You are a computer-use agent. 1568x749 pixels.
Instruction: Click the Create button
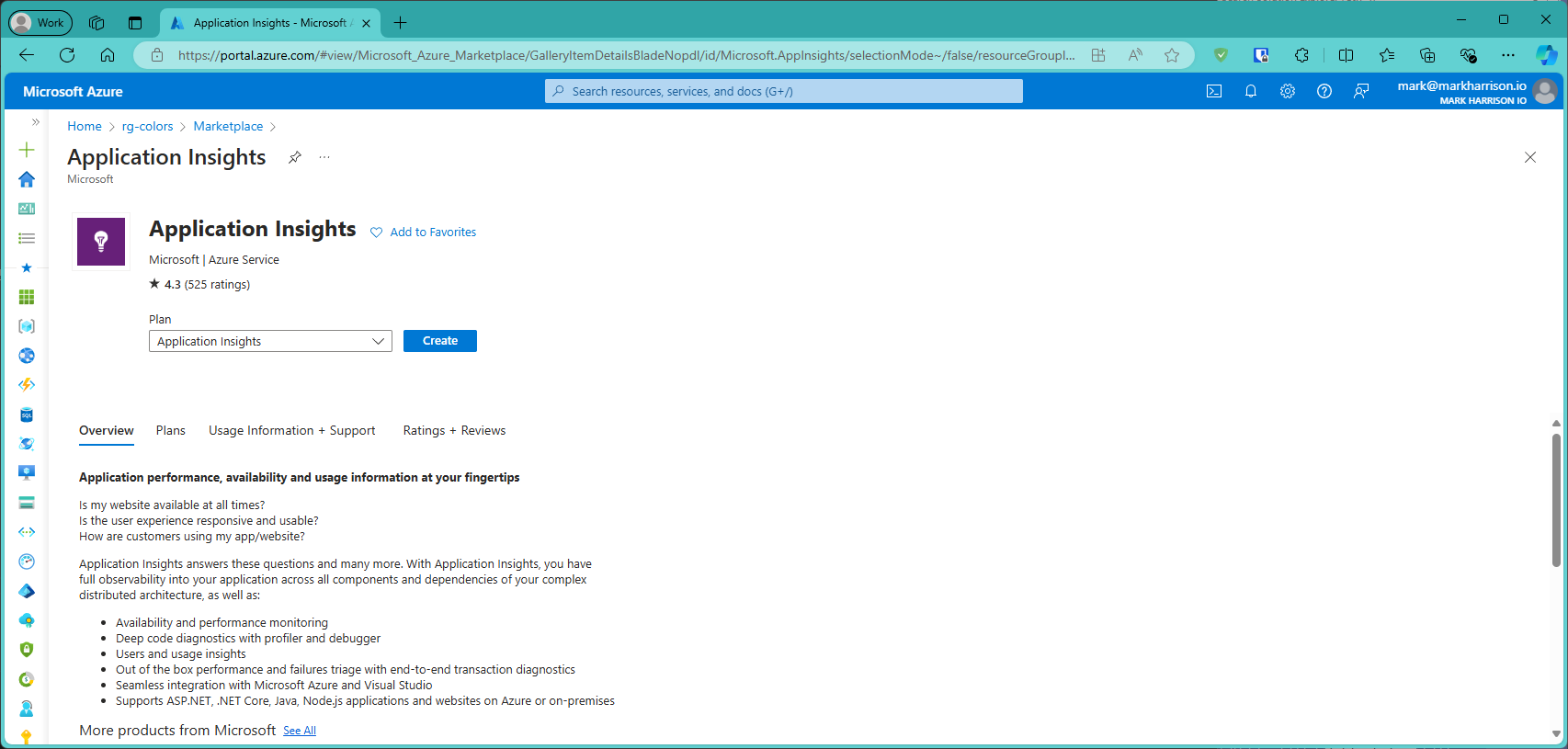[439, 341]
